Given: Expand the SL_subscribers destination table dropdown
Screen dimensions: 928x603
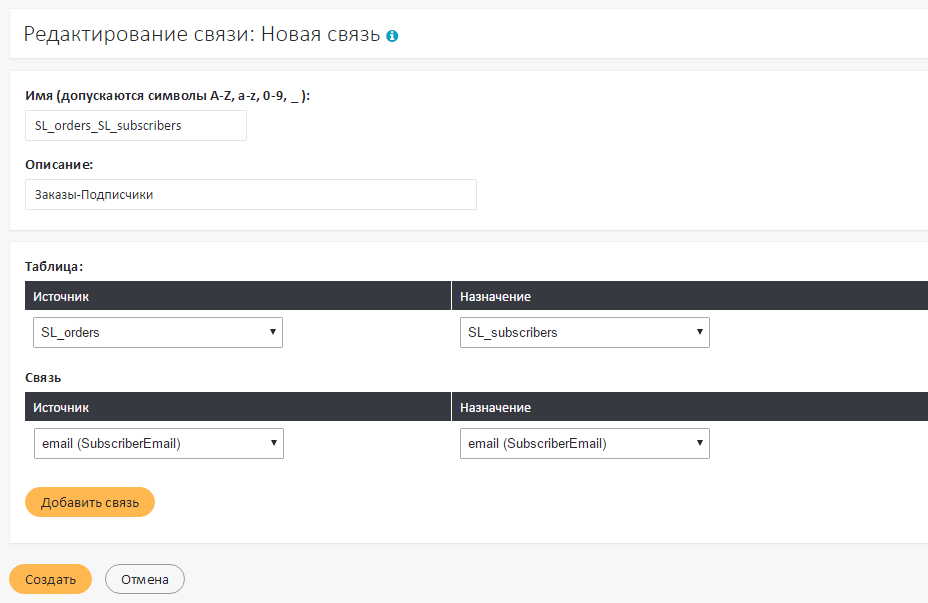Looking at the screenshot, I should pos(584,333).
